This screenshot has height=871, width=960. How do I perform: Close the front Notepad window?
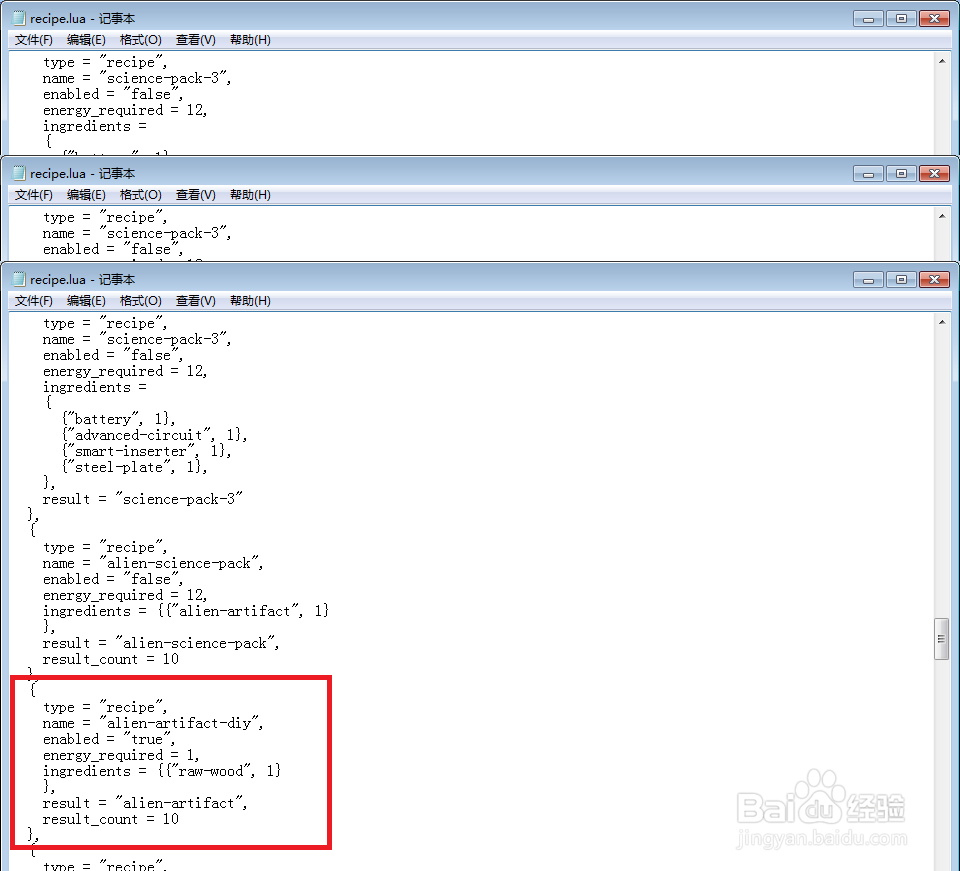(934, 280)
